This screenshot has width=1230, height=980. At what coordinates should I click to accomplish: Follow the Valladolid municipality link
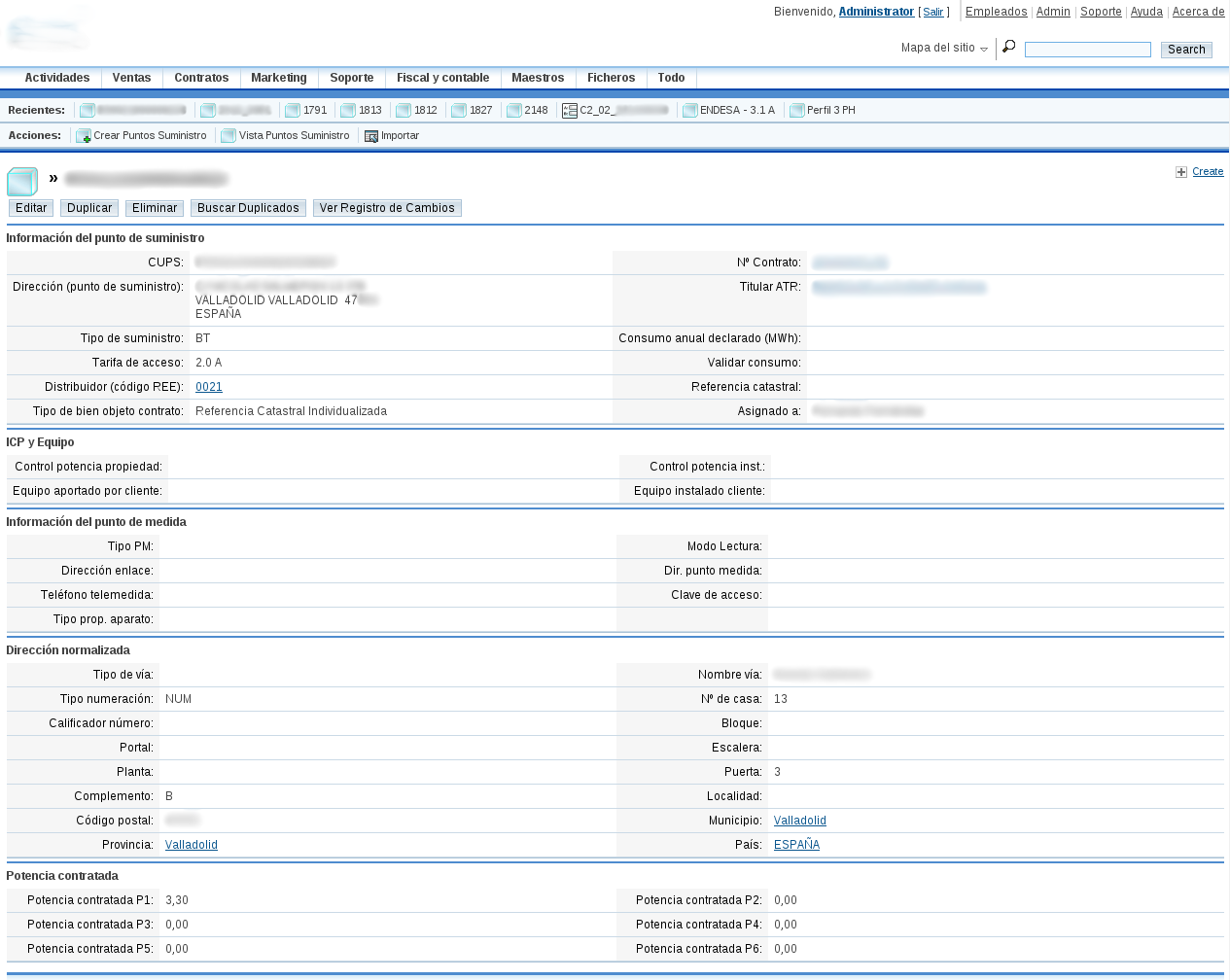[x=799, y=820]
